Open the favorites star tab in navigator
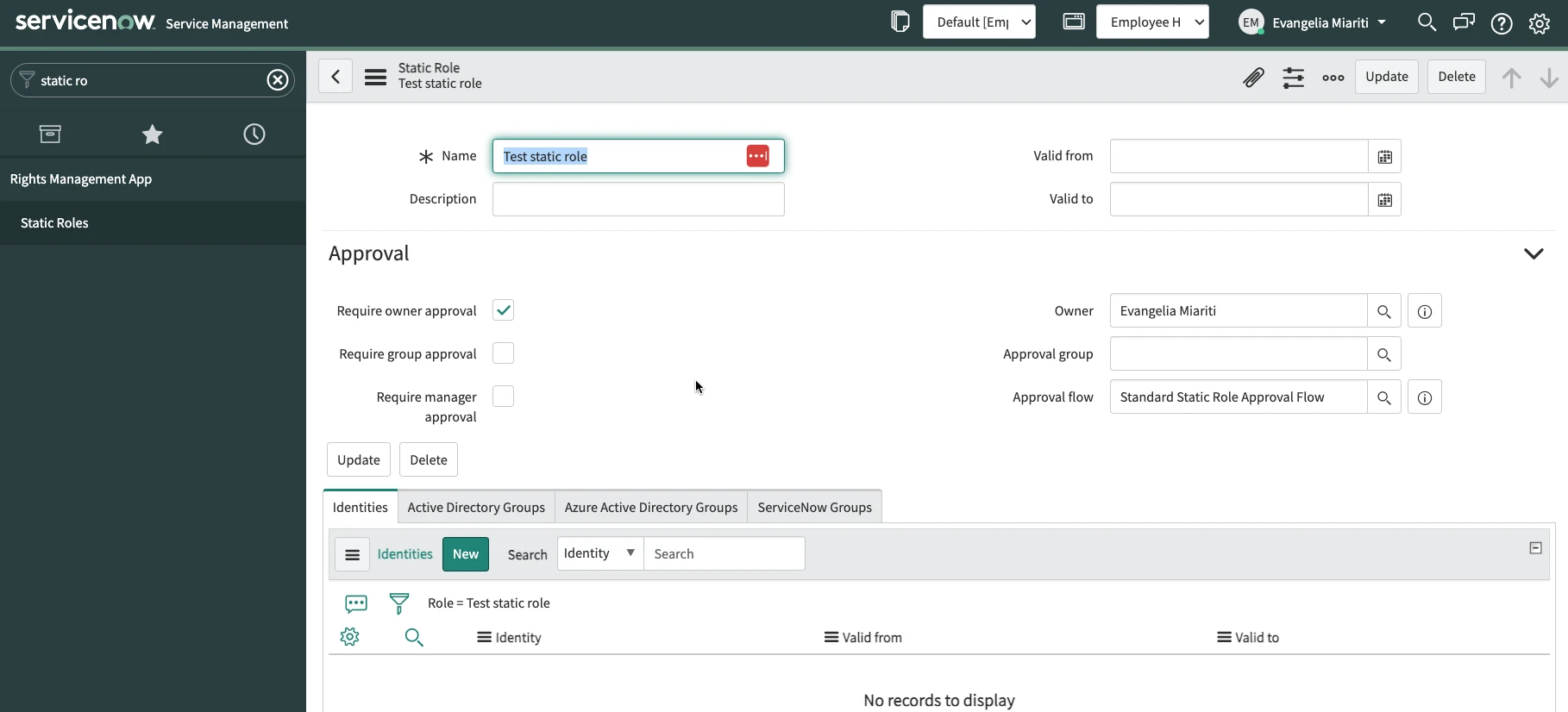Viewport: 1568px width, 712px height. pos(152,134)
